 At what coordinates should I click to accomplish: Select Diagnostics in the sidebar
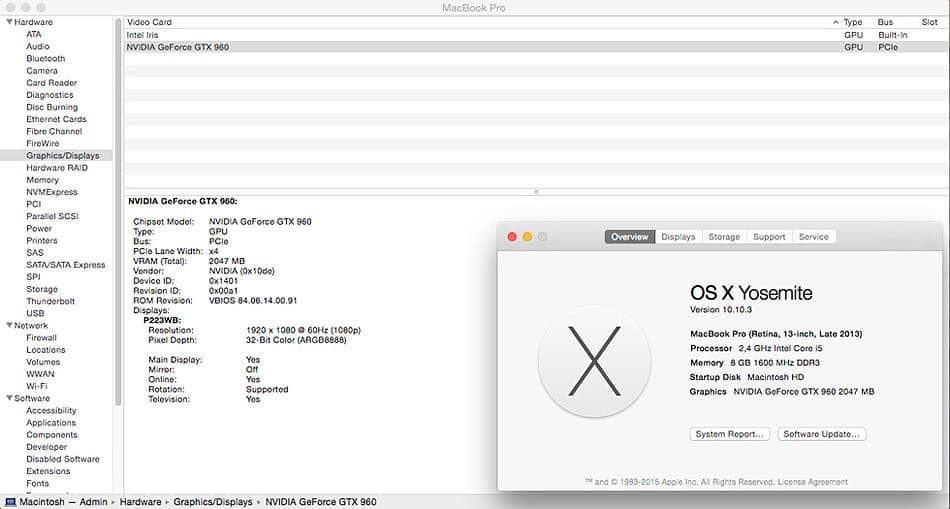click(x=50, y=95)
